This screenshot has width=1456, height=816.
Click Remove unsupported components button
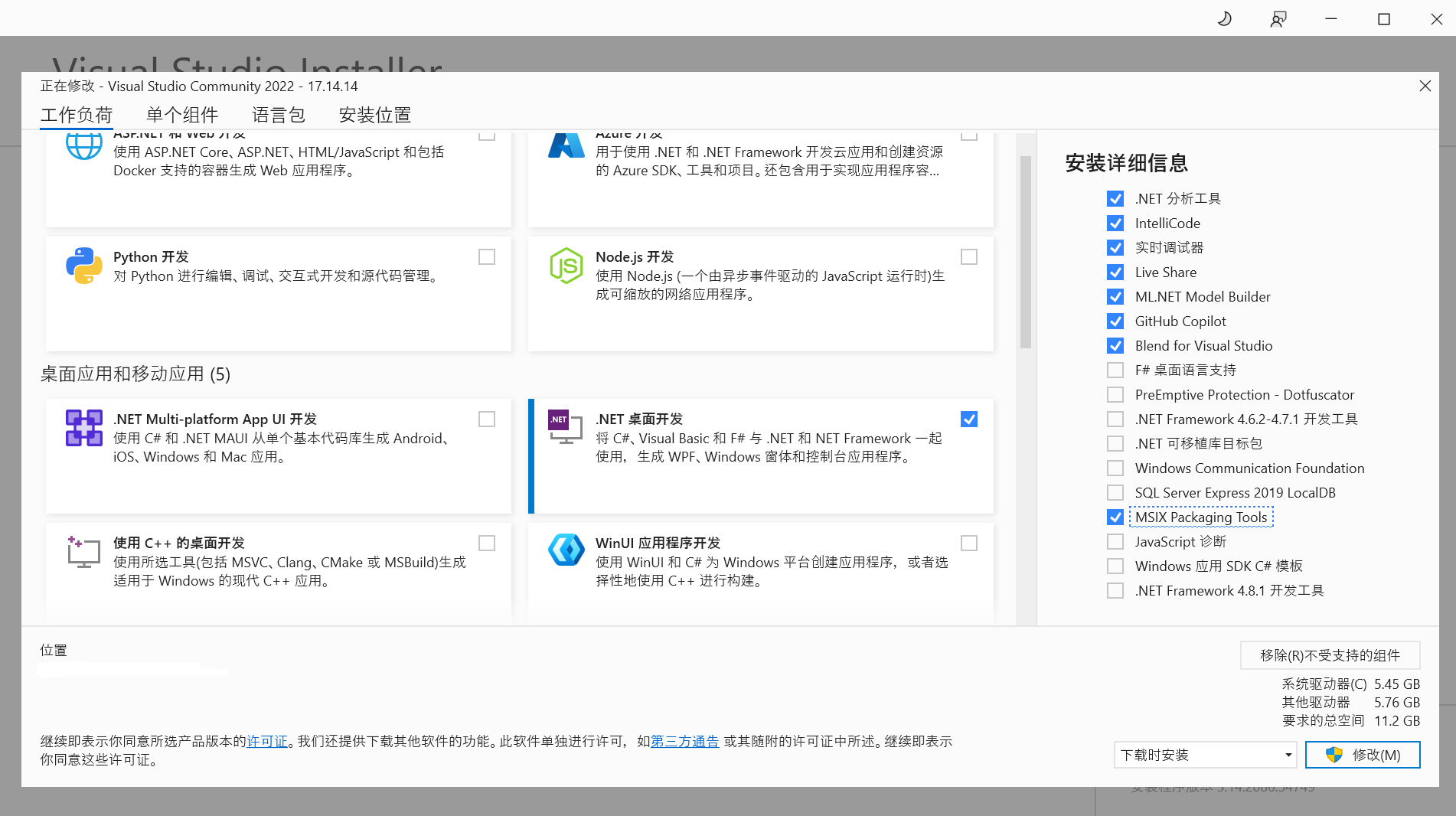[x=1330, y=655]
